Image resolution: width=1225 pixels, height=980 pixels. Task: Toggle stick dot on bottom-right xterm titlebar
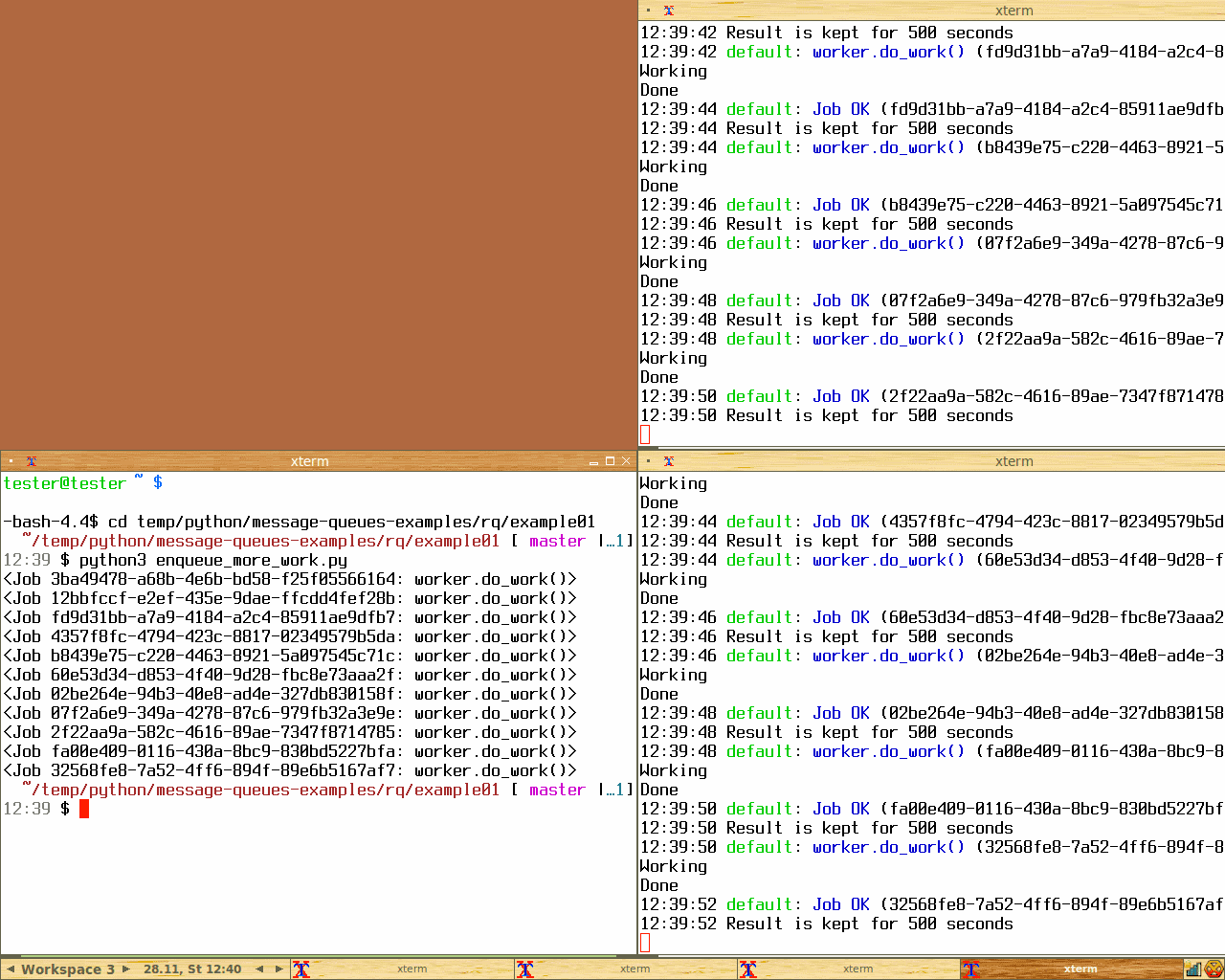point(648,461)
